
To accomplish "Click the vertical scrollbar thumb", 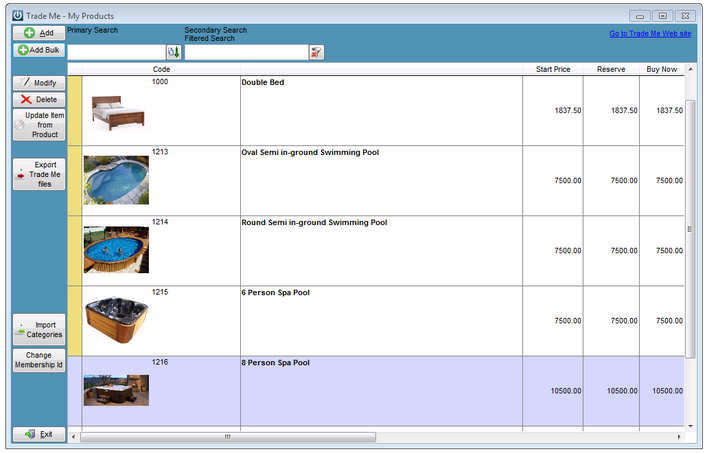I will 690,229.
